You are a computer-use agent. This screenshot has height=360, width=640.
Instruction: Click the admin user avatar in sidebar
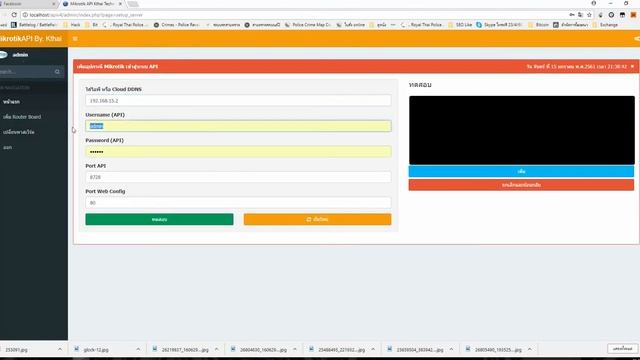(x=3, y=55)
